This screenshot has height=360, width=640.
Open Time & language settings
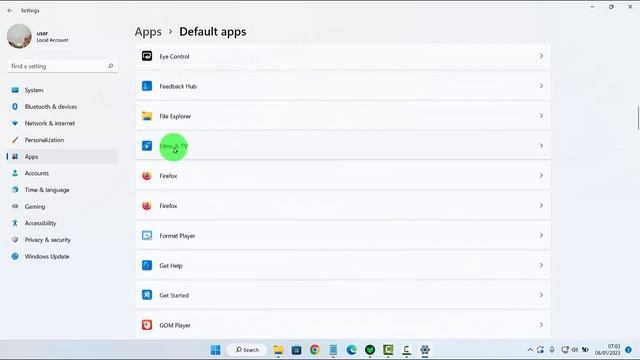coord(62,190)
